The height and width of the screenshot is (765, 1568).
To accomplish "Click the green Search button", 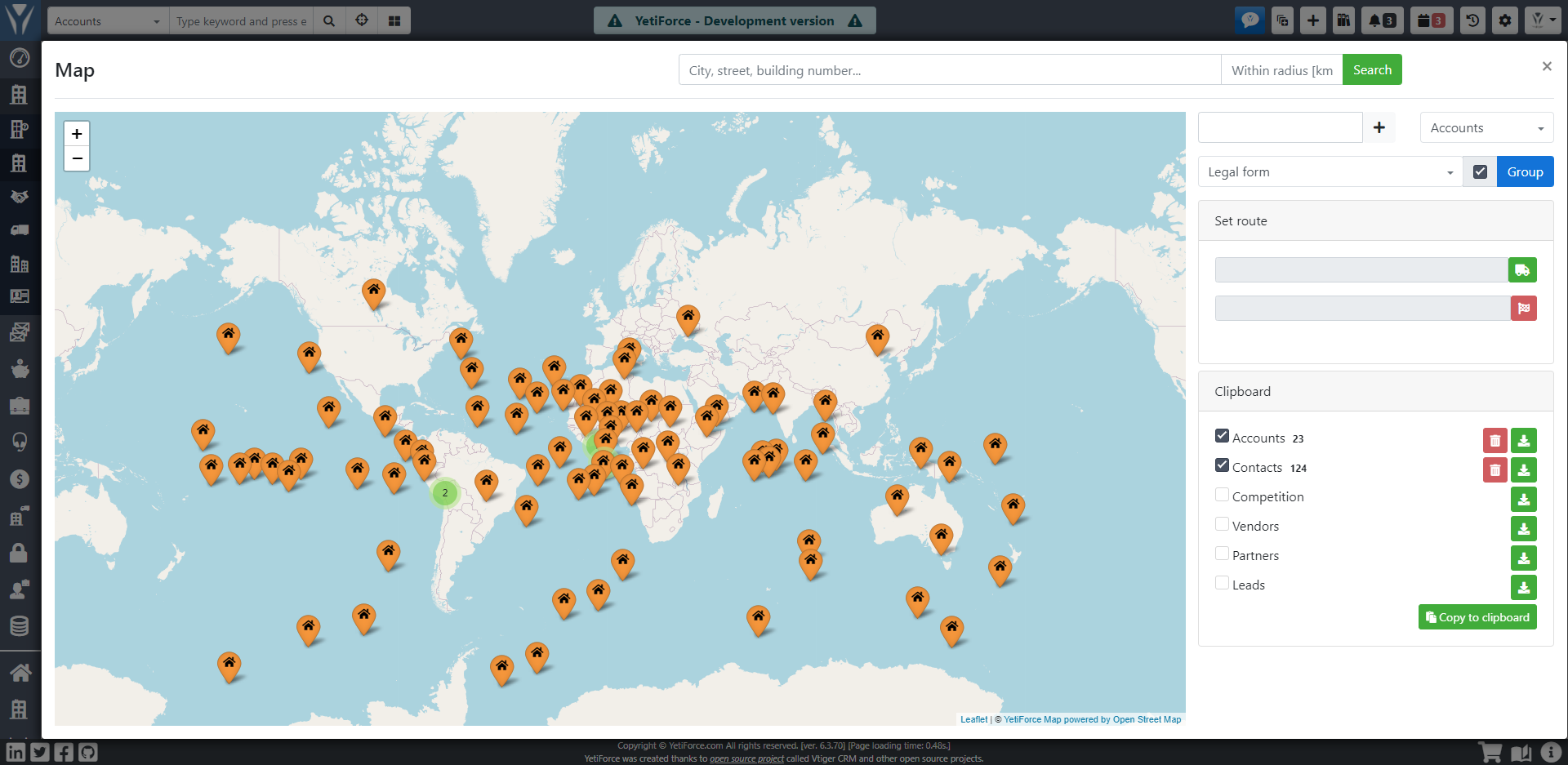I will (1372, 70).
